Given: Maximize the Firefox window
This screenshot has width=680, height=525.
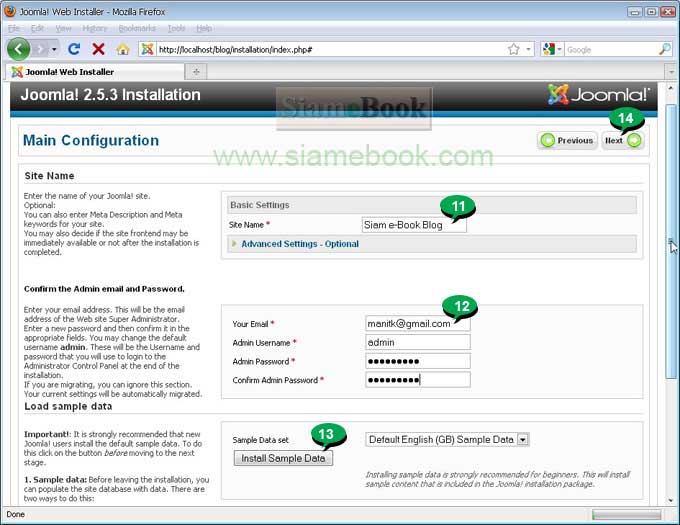Looking at the screenshot, I should pyautogui.click(x=651, y=12).
